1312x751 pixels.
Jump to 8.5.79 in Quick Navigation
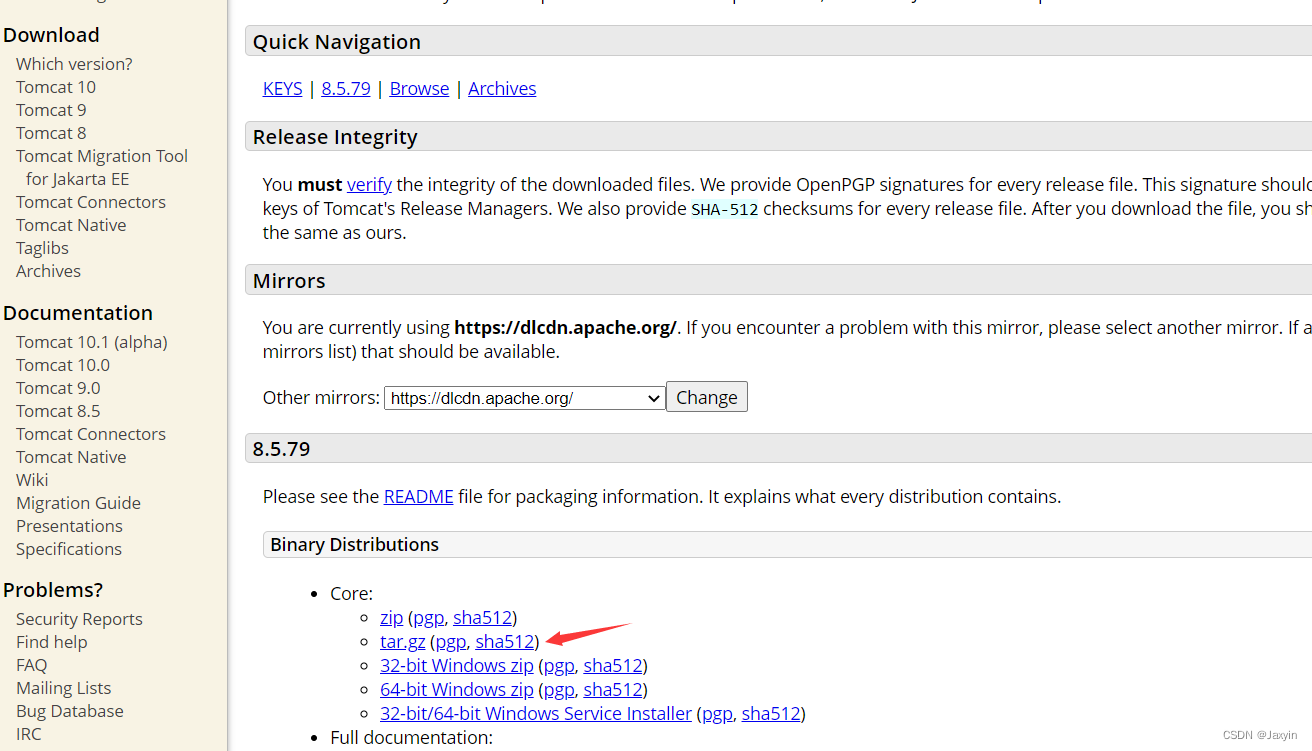pos(346,89)
